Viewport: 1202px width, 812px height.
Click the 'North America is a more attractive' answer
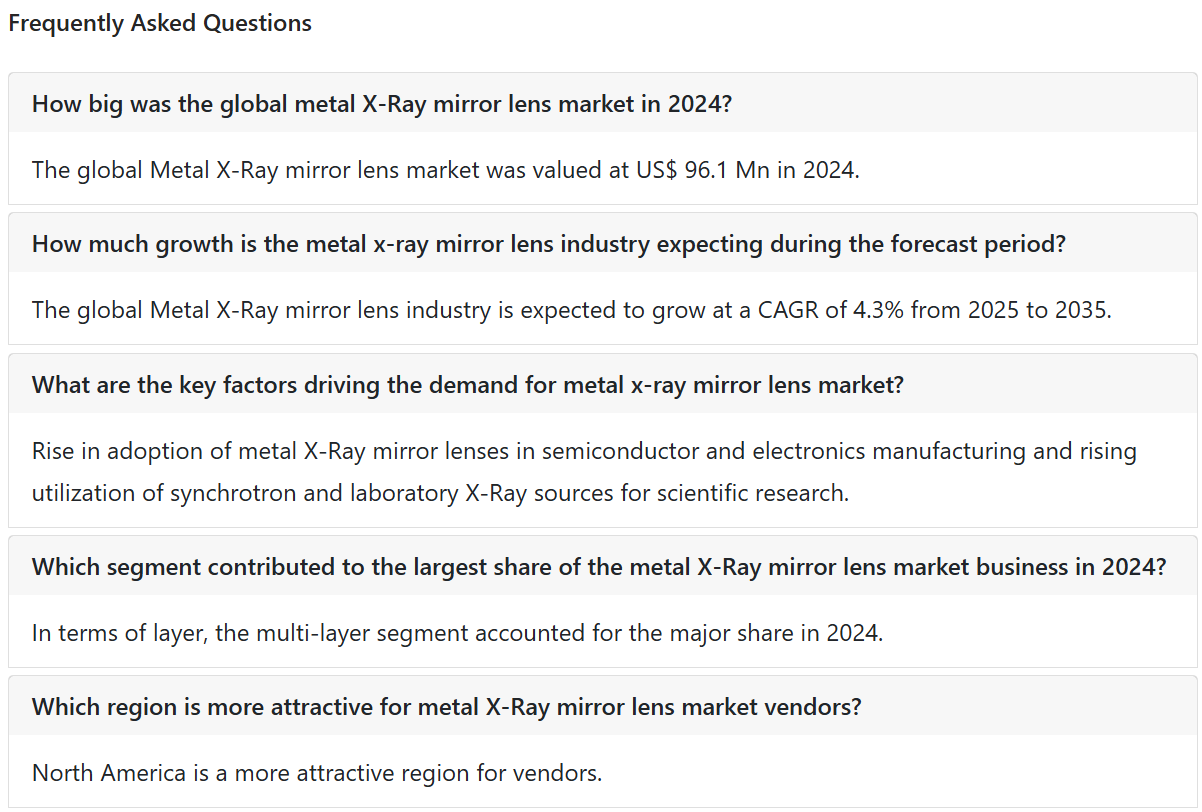pos(317,772)
